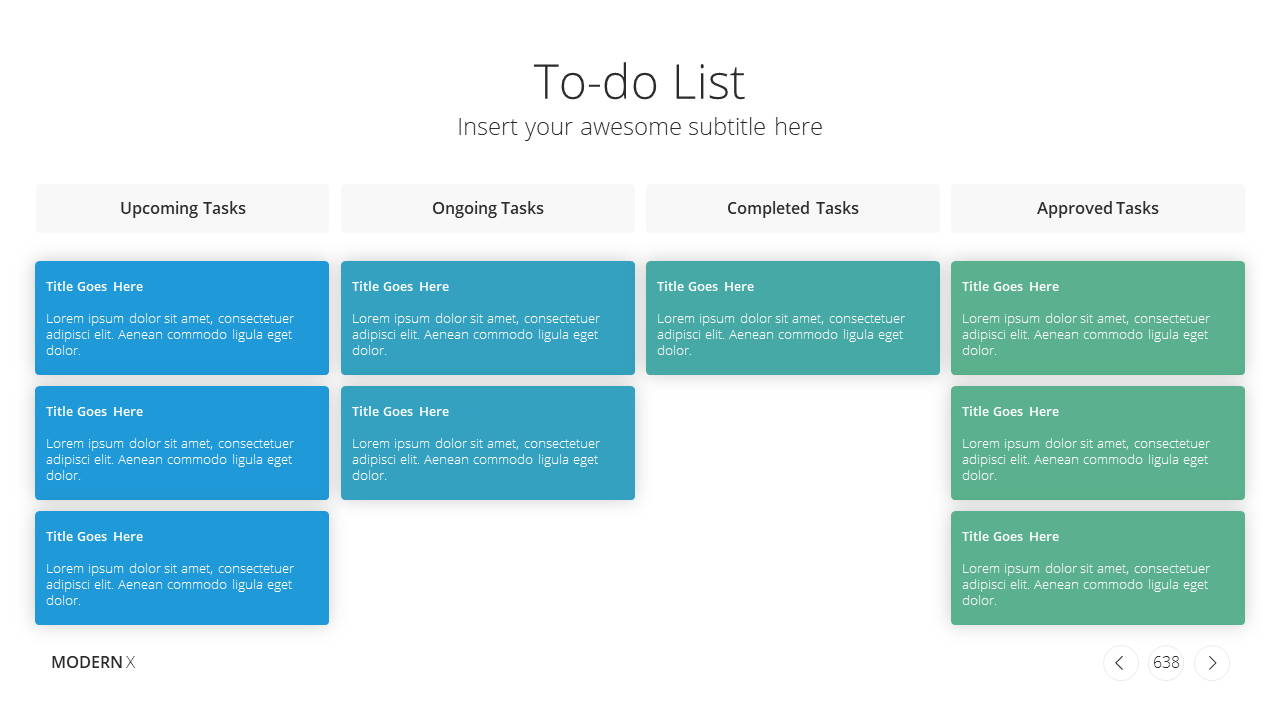Click the second Upcoming Tasks card

point(182,443)
